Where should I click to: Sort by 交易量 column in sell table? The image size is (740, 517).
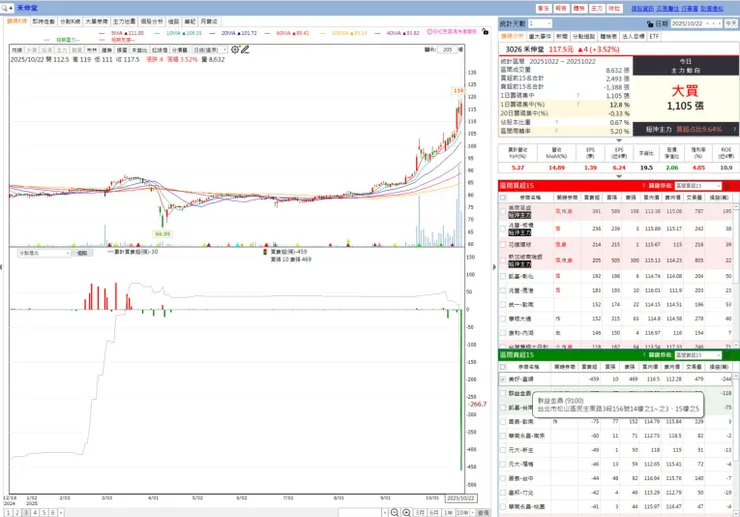coord(696,366)
